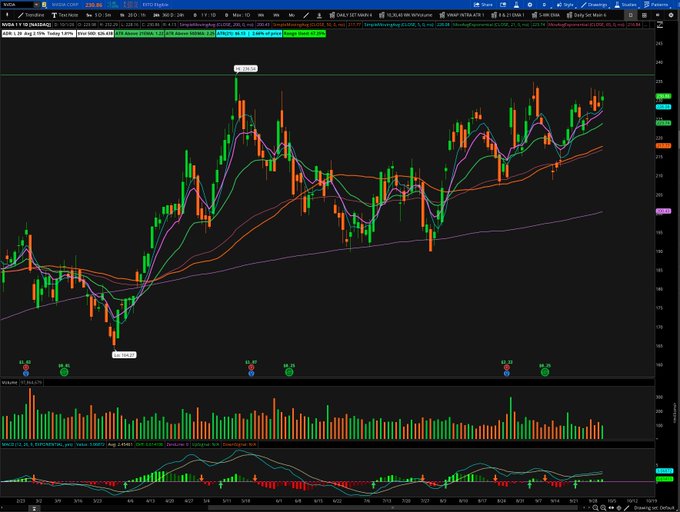The width and height of the screenshot is (680, 512).
Task: Click the pointer cursor tool icon
Action: (x=7, y=15)
